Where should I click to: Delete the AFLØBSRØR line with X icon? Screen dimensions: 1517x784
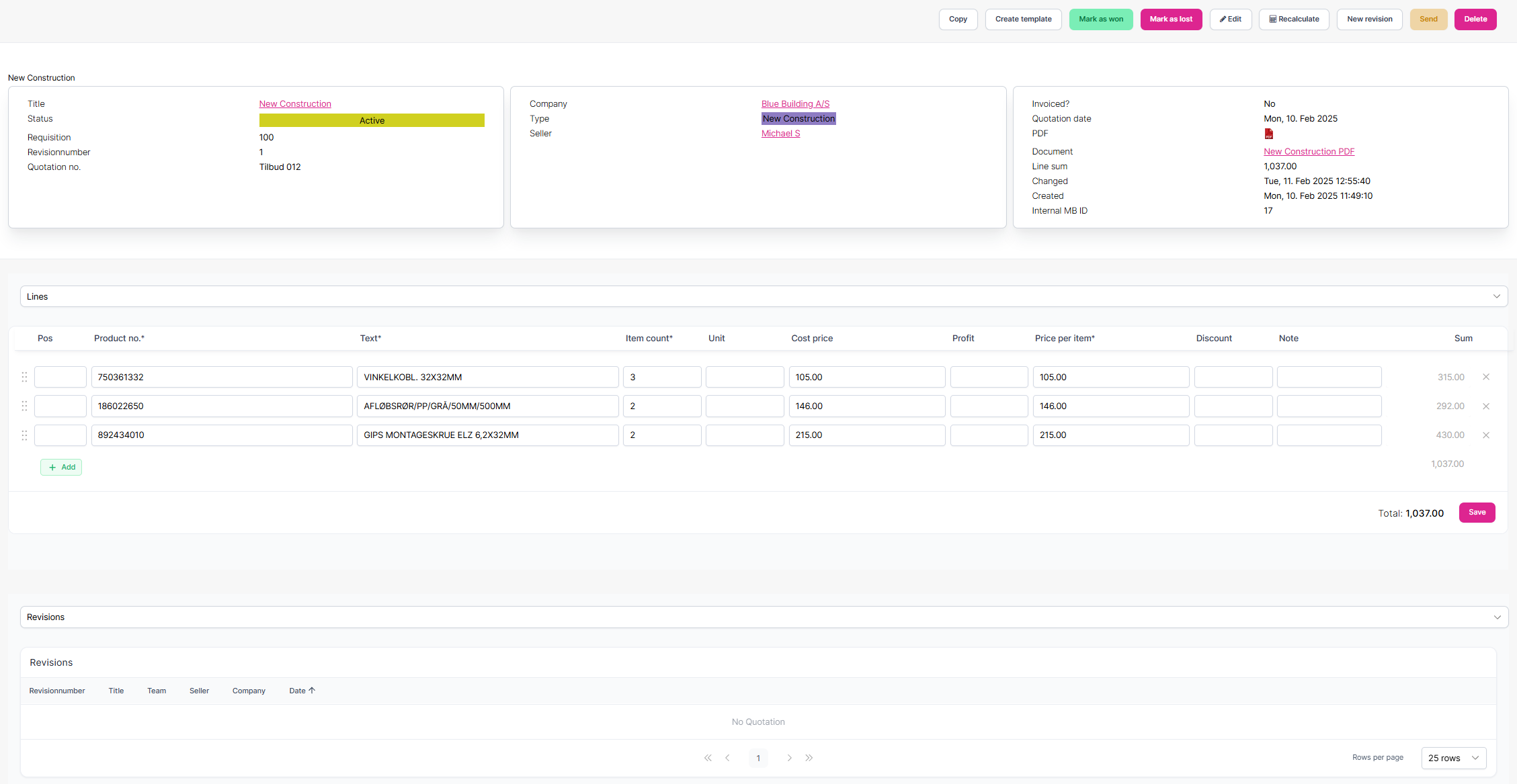coord(1486,406)
